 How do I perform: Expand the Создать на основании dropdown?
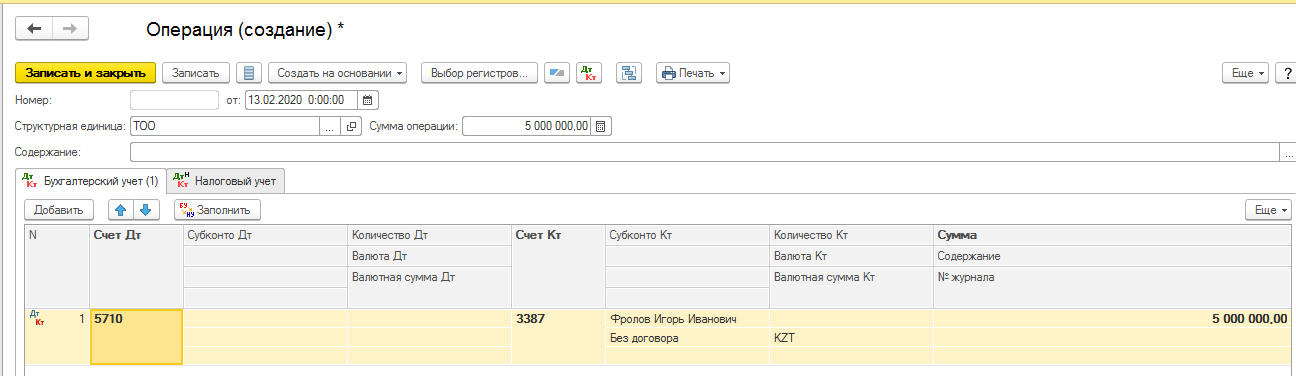(x=338, y=73)
